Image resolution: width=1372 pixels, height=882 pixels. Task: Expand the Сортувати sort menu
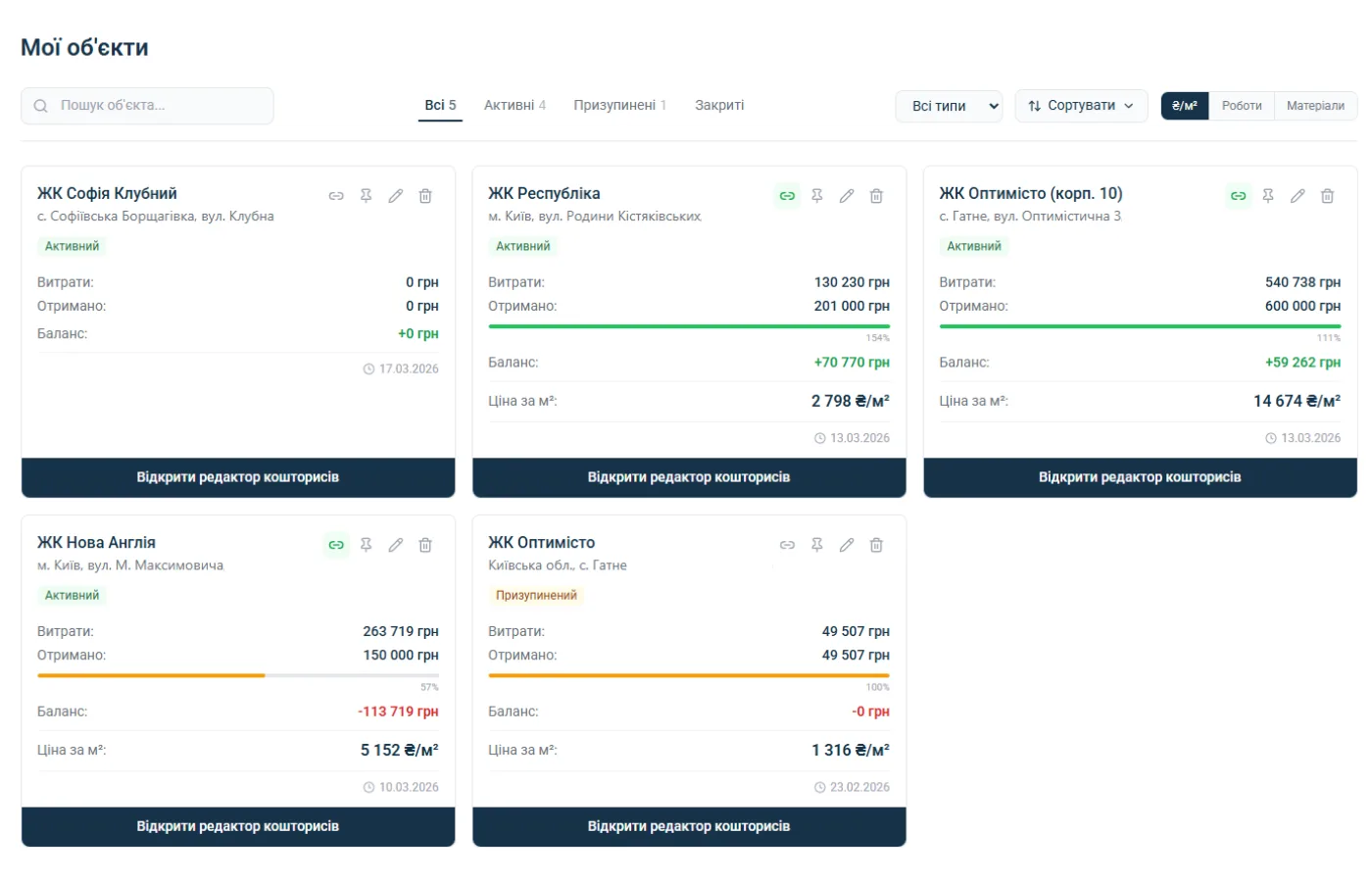coord(1080,106)
